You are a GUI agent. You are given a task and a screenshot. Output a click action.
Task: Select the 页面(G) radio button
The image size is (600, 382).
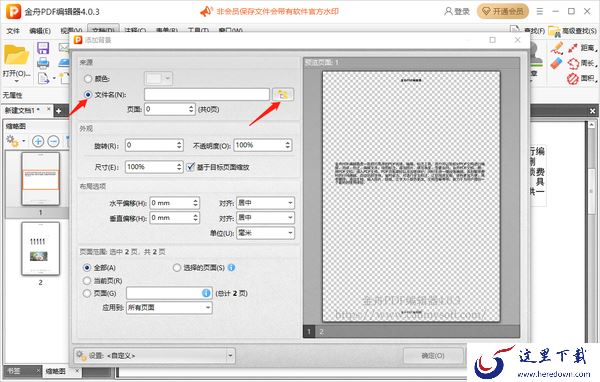87,293
